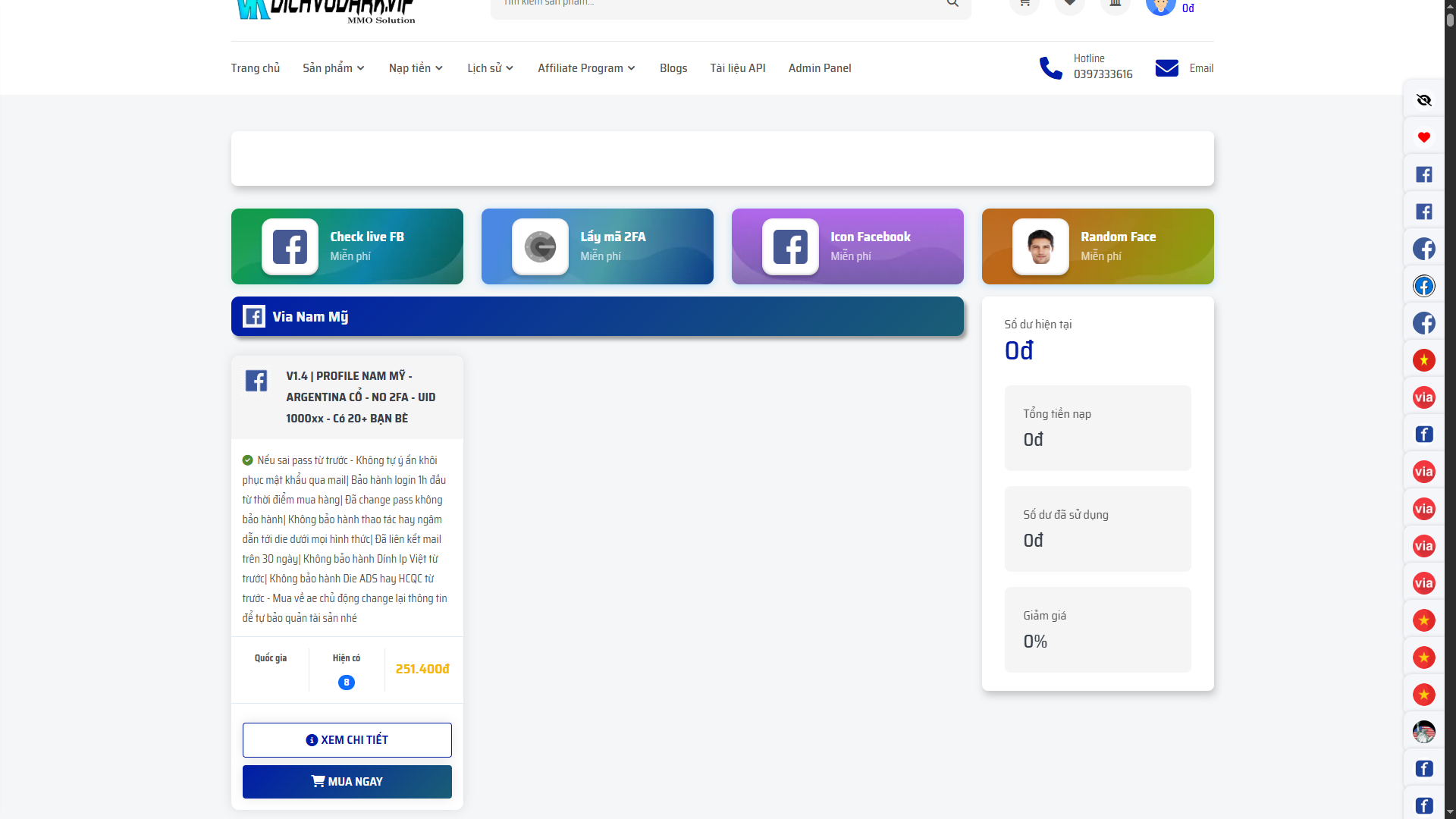This screenshot has height=819, width=1456.
Task: Toggle the sidebar hide eye icon
Action: [1423, 100]
